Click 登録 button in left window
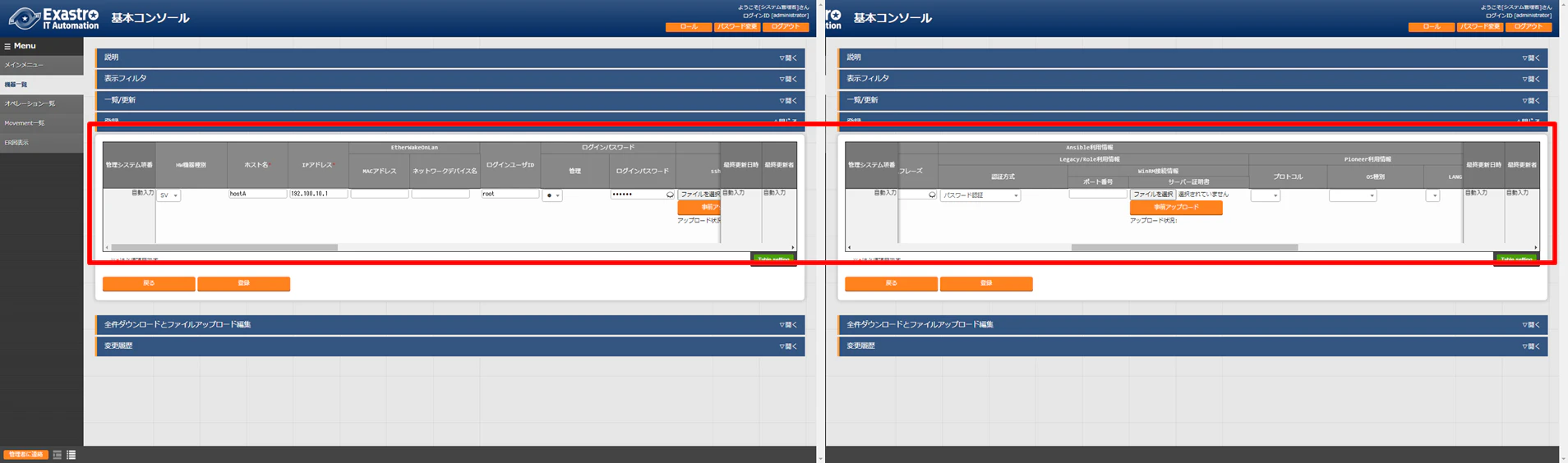The image size is (1568, 463). (244, 283)
